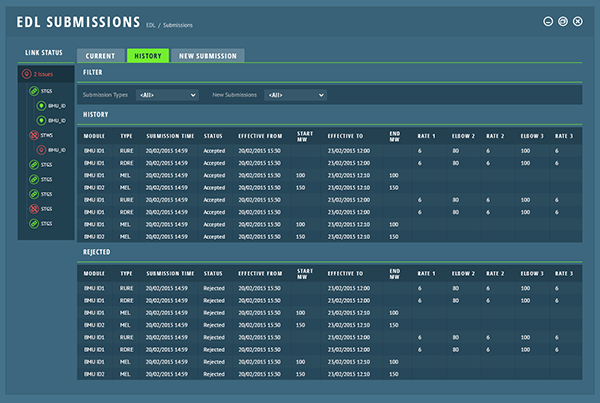600x403 pixels.
Task: Click Type header in Rejected table
Action: (x=126, y=273)
